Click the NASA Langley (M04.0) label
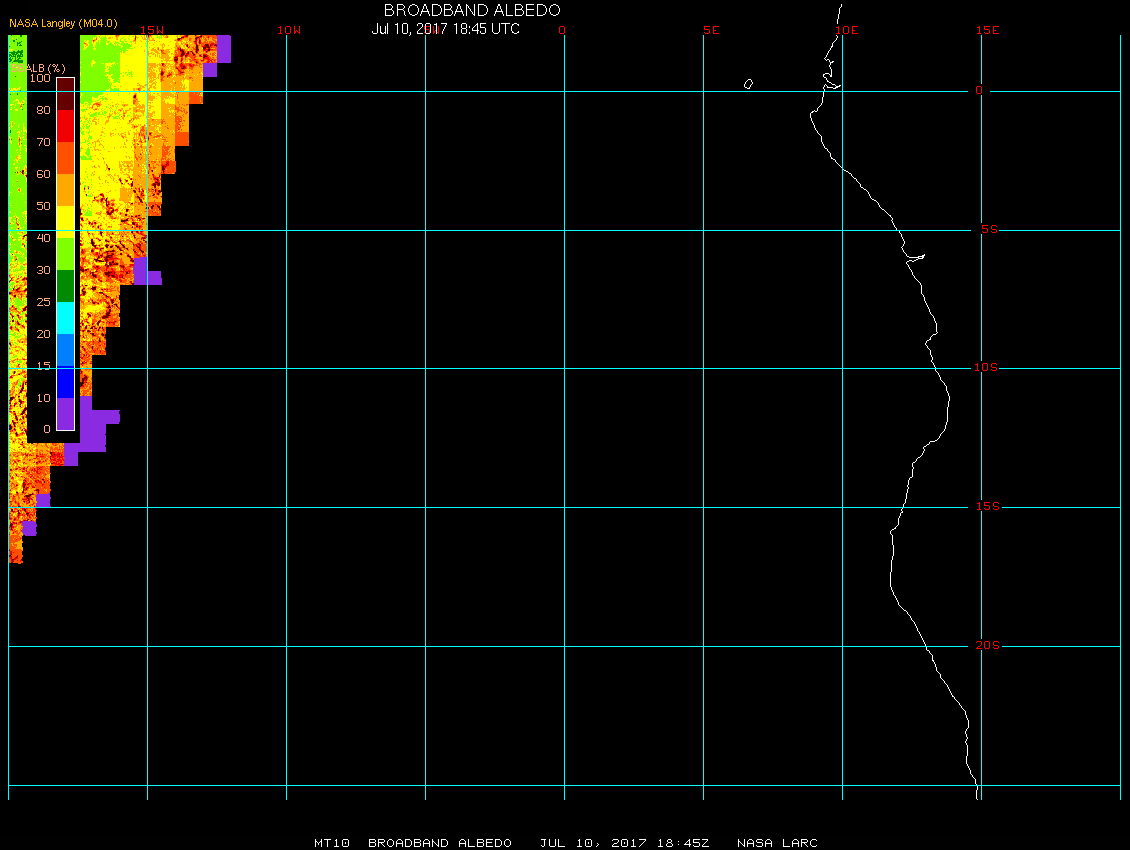 point(63,23)
